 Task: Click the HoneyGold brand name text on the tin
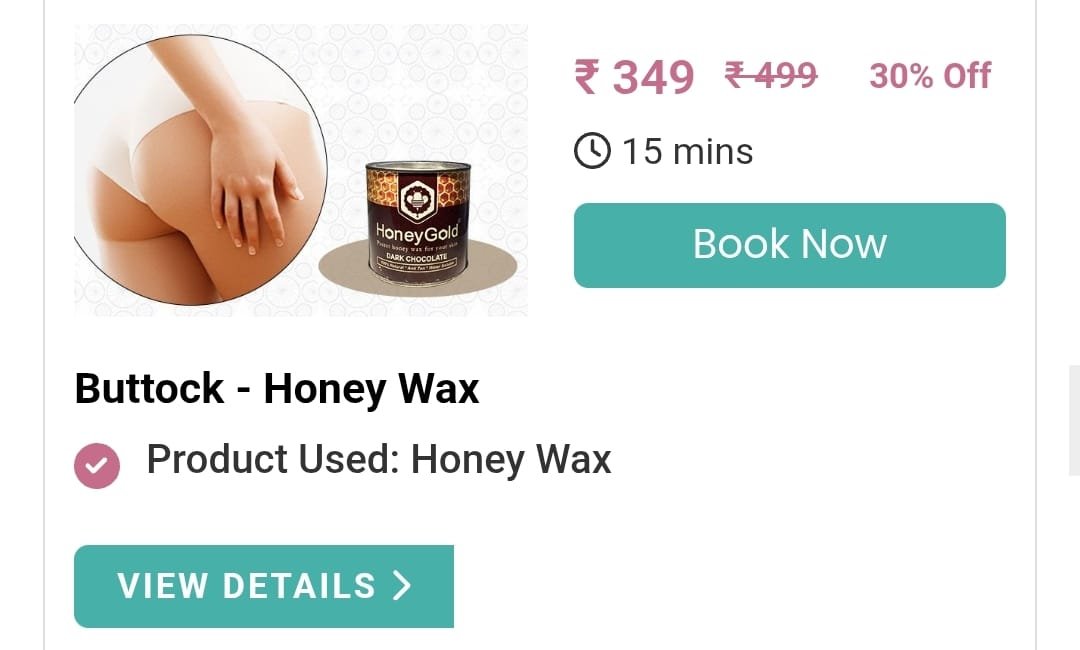click(x=417, y=232)
